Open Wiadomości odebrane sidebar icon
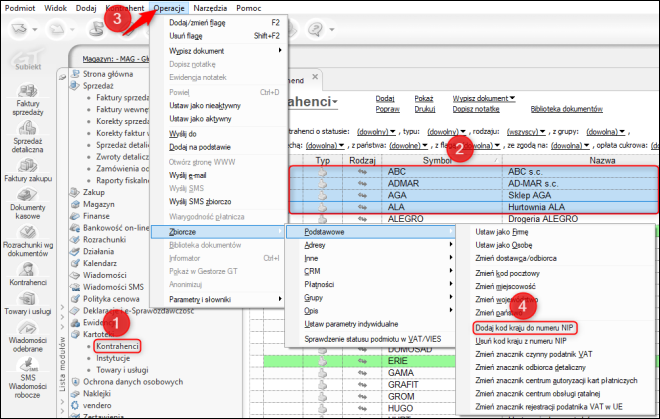Screen dimensions: 660x419 pos(27,336)
